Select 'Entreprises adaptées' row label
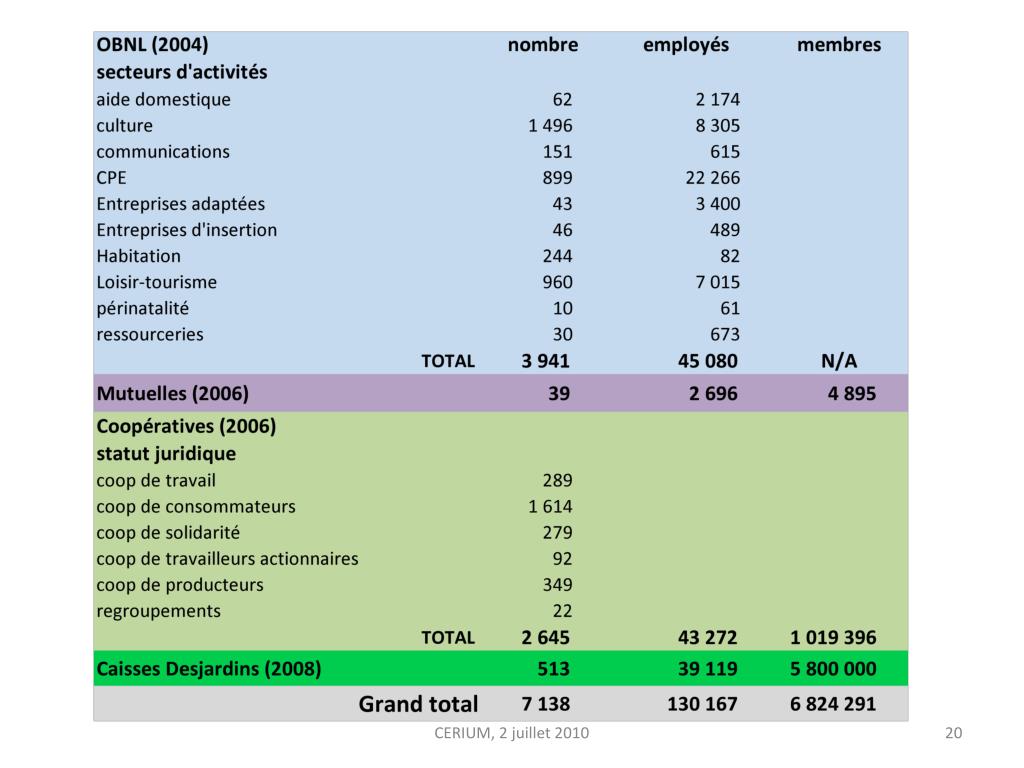The height and width of the screenshot is (768, 1024). coord(180,204)
